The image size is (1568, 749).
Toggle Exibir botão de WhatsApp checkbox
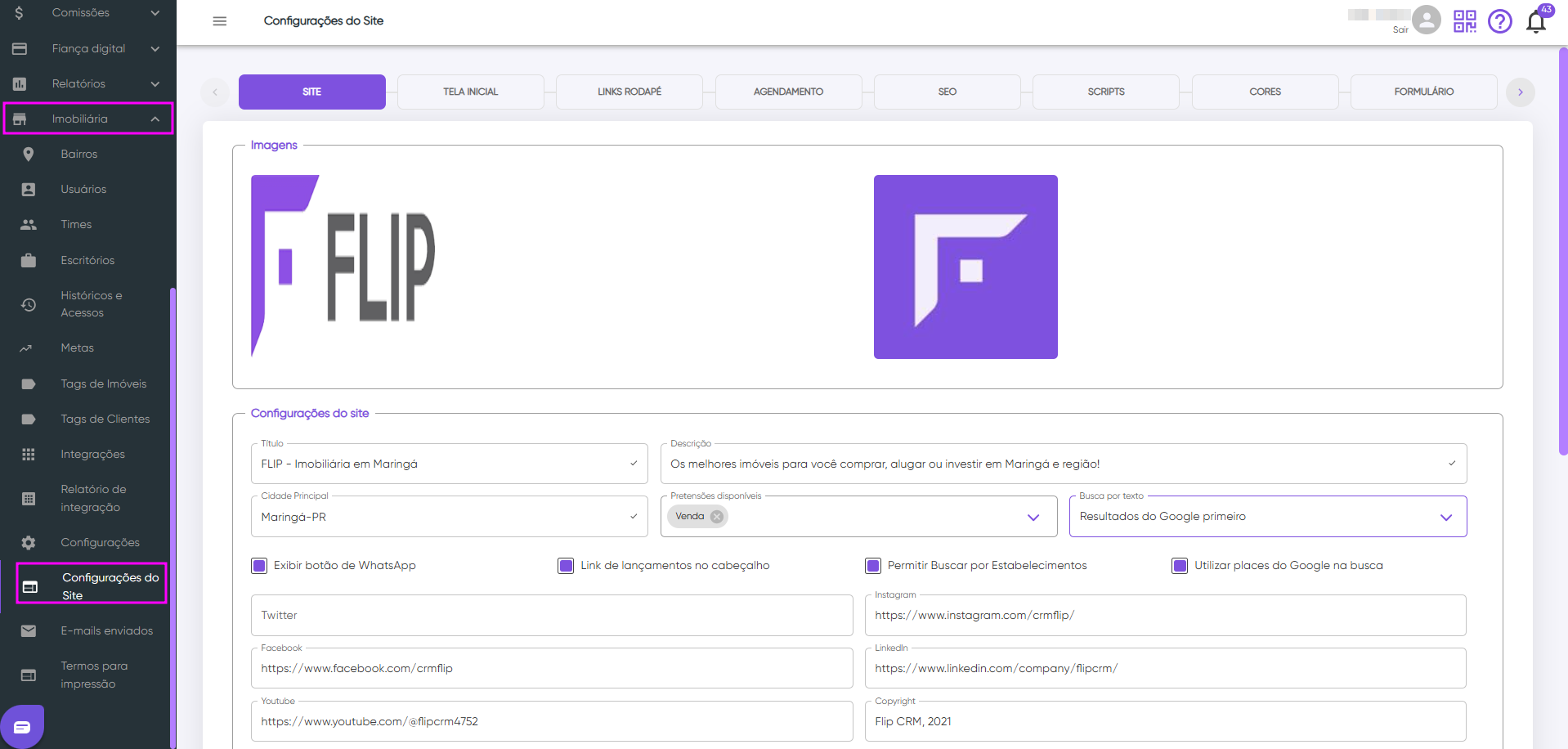pyautogui.click(x=259, y=566)
